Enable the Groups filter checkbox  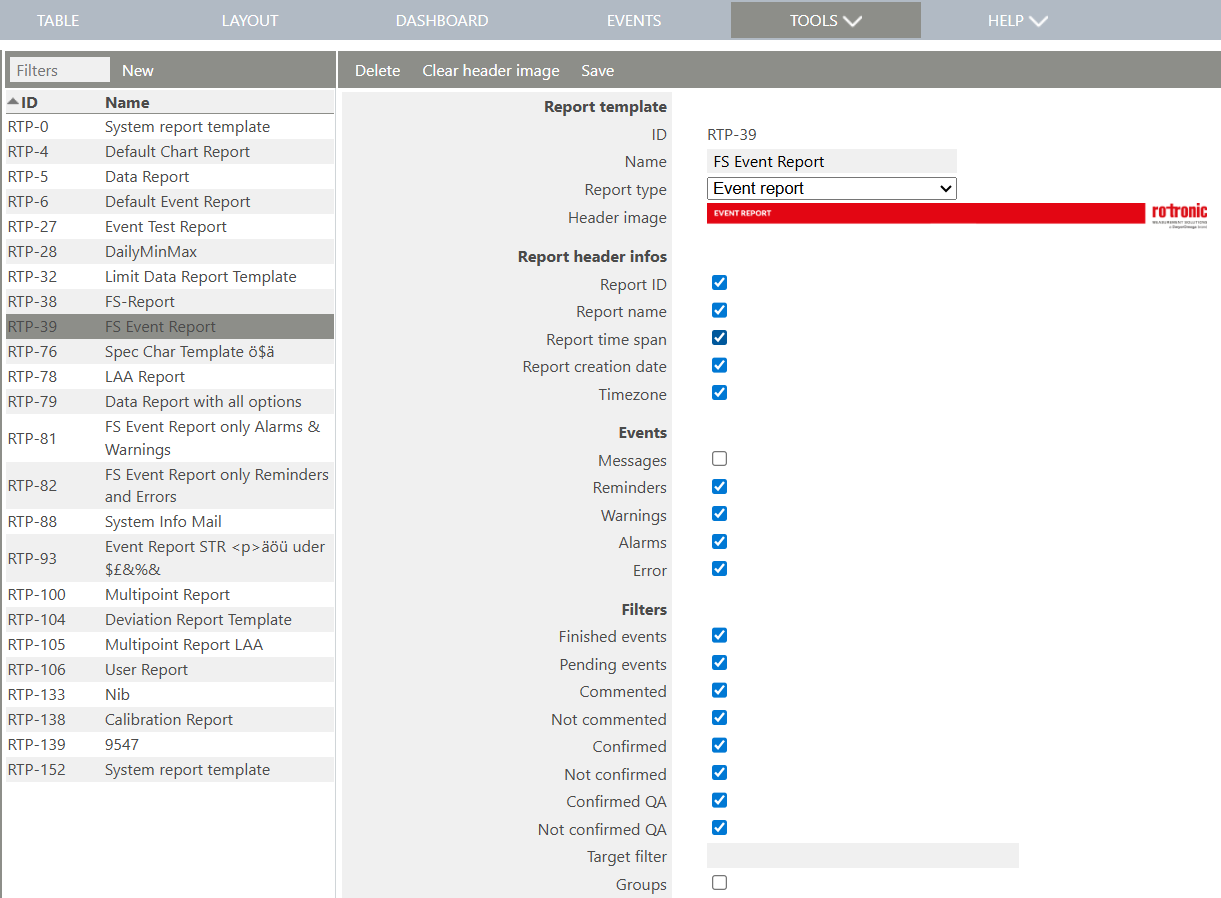pyautogui.click(x=719, y=883)
